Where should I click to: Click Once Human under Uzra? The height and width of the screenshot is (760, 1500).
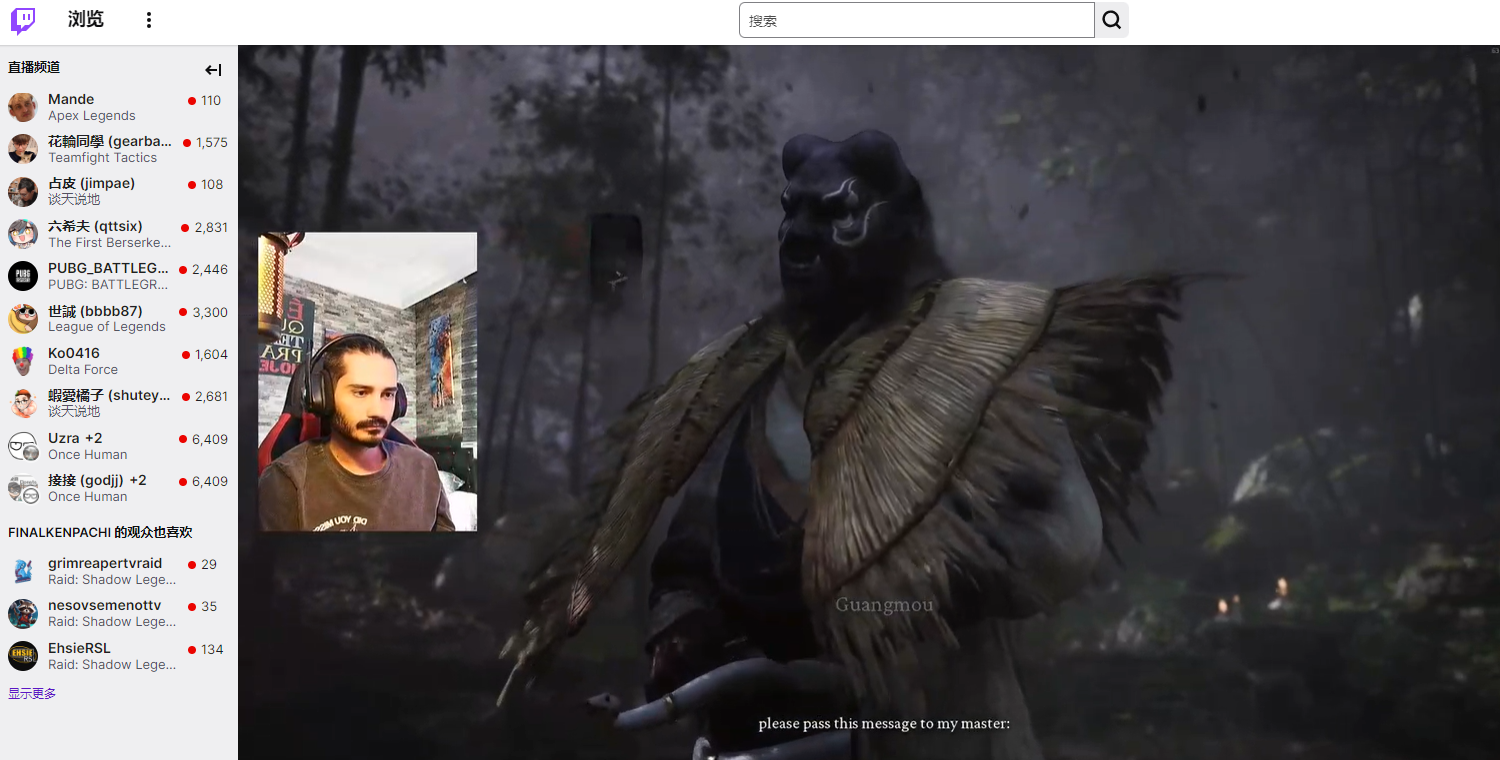pos(88,455)
